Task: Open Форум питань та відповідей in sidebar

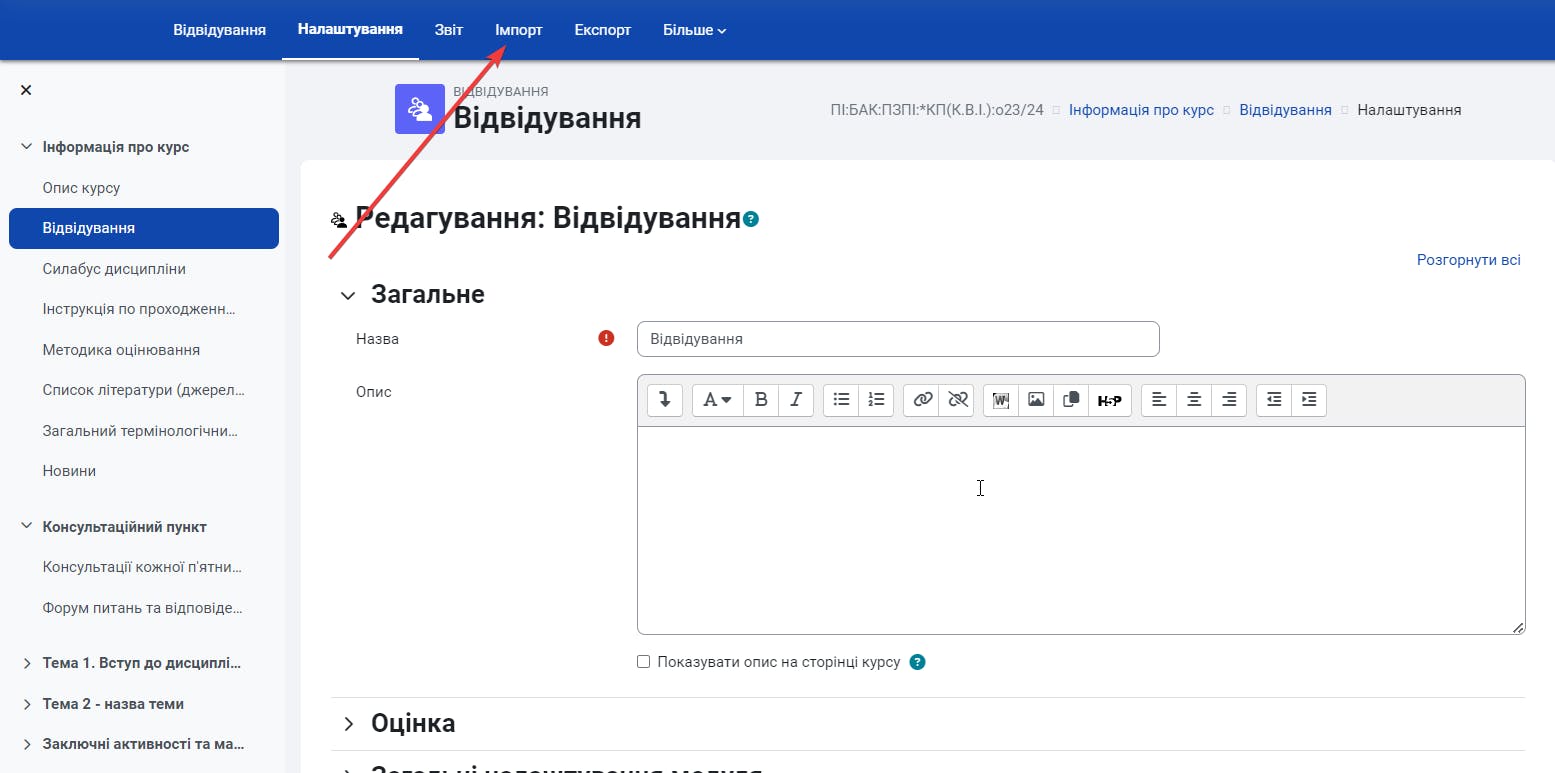Action: tap(143, 608)
